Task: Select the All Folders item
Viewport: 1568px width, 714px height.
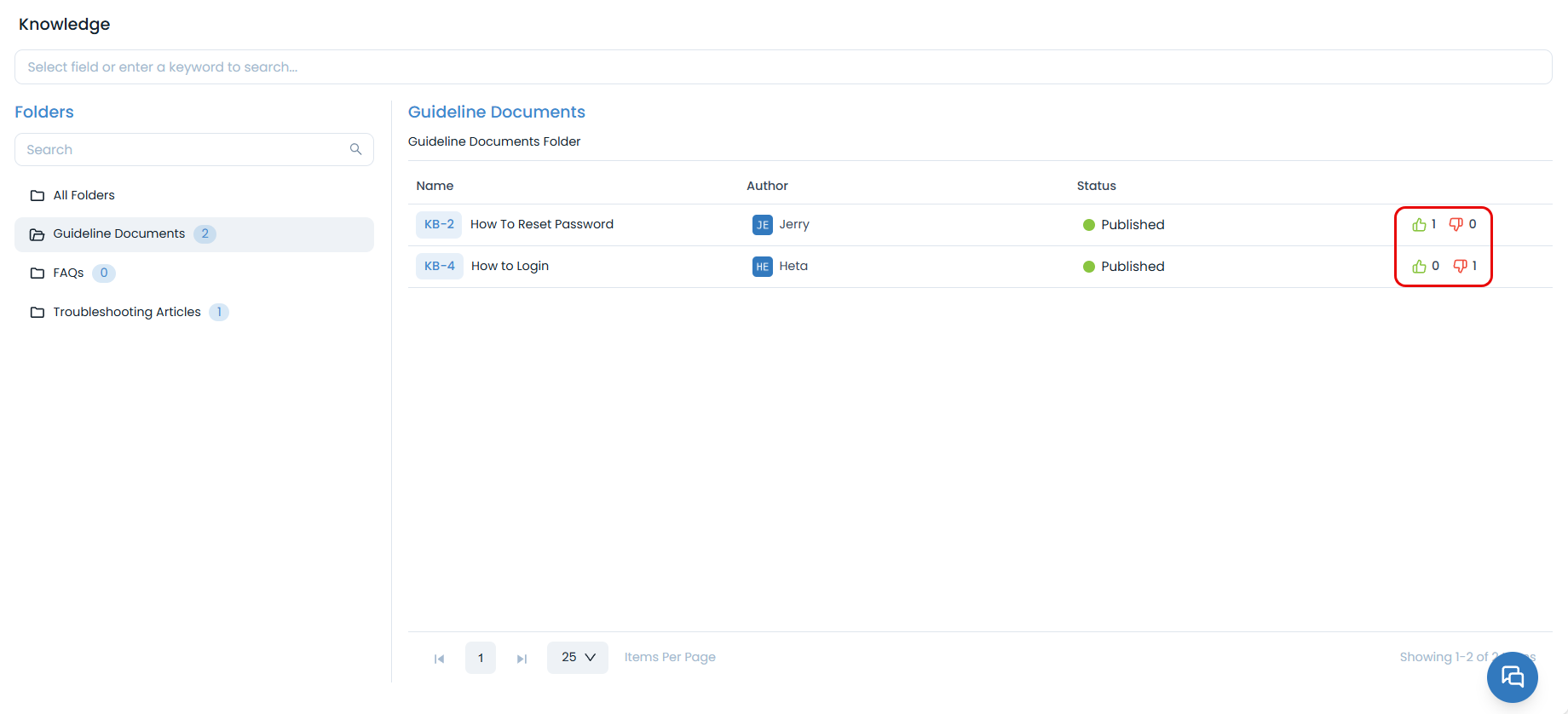Action: point(84,195)
